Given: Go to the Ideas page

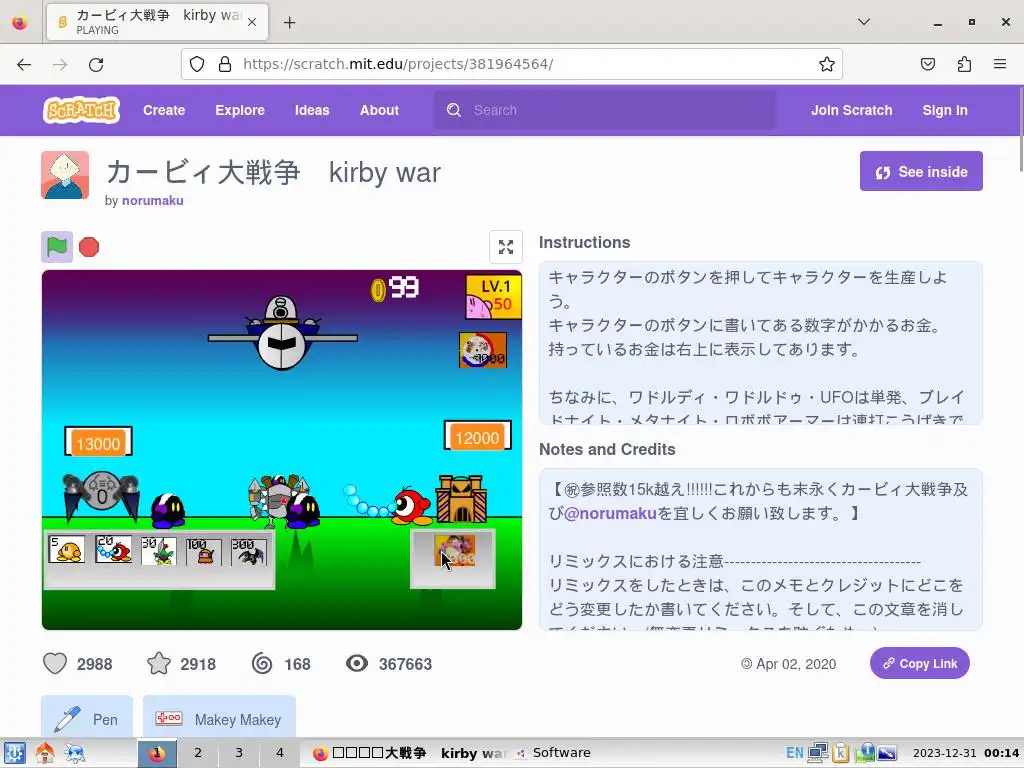Looking at the screenshot, I should (x=312, y=110).
